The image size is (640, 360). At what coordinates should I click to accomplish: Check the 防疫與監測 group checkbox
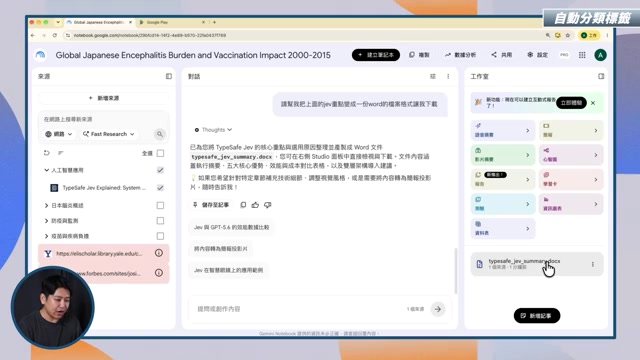tap(160, 221)
